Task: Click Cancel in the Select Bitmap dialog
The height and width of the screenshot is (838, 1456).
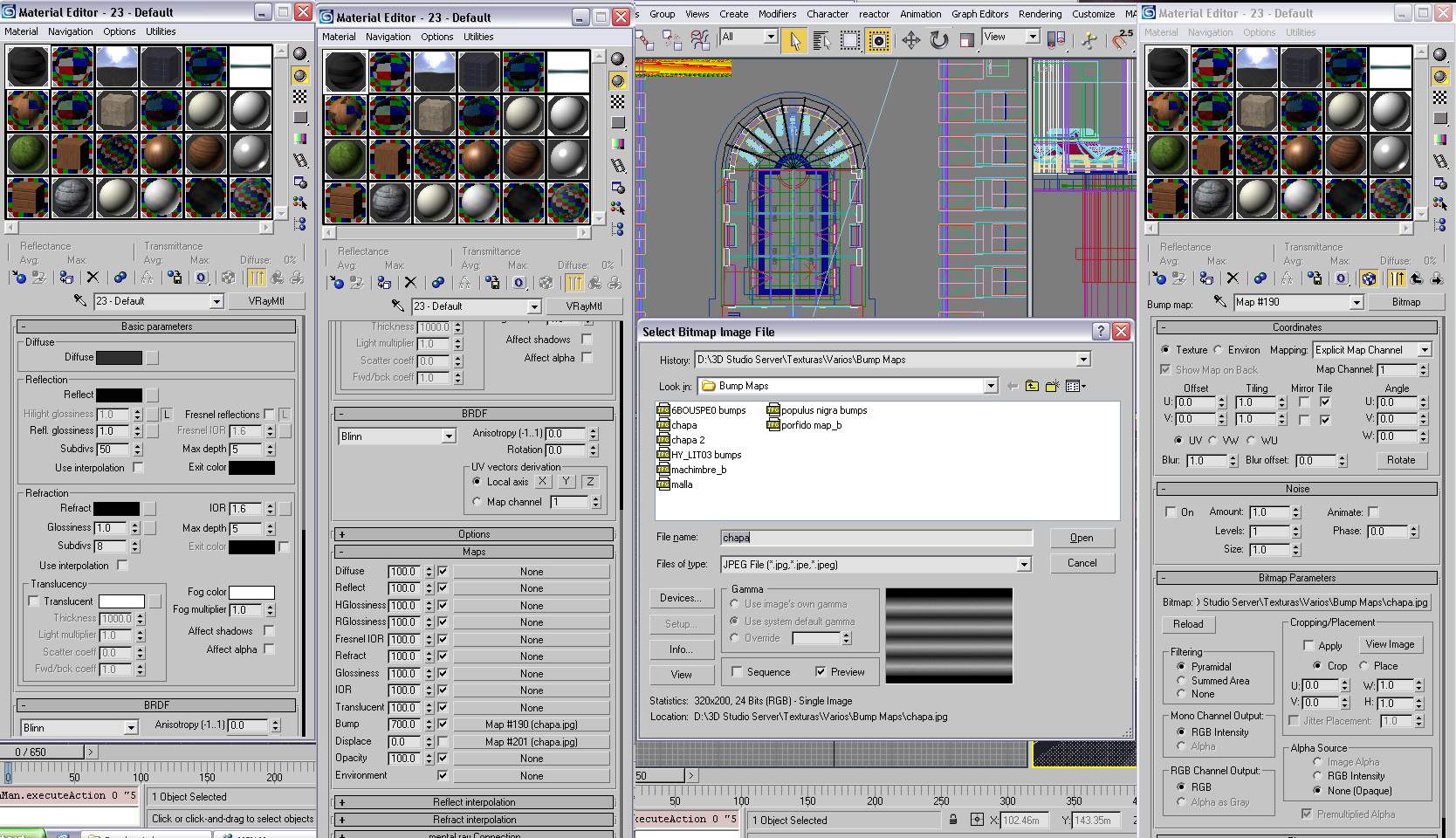Action: 1082,563
